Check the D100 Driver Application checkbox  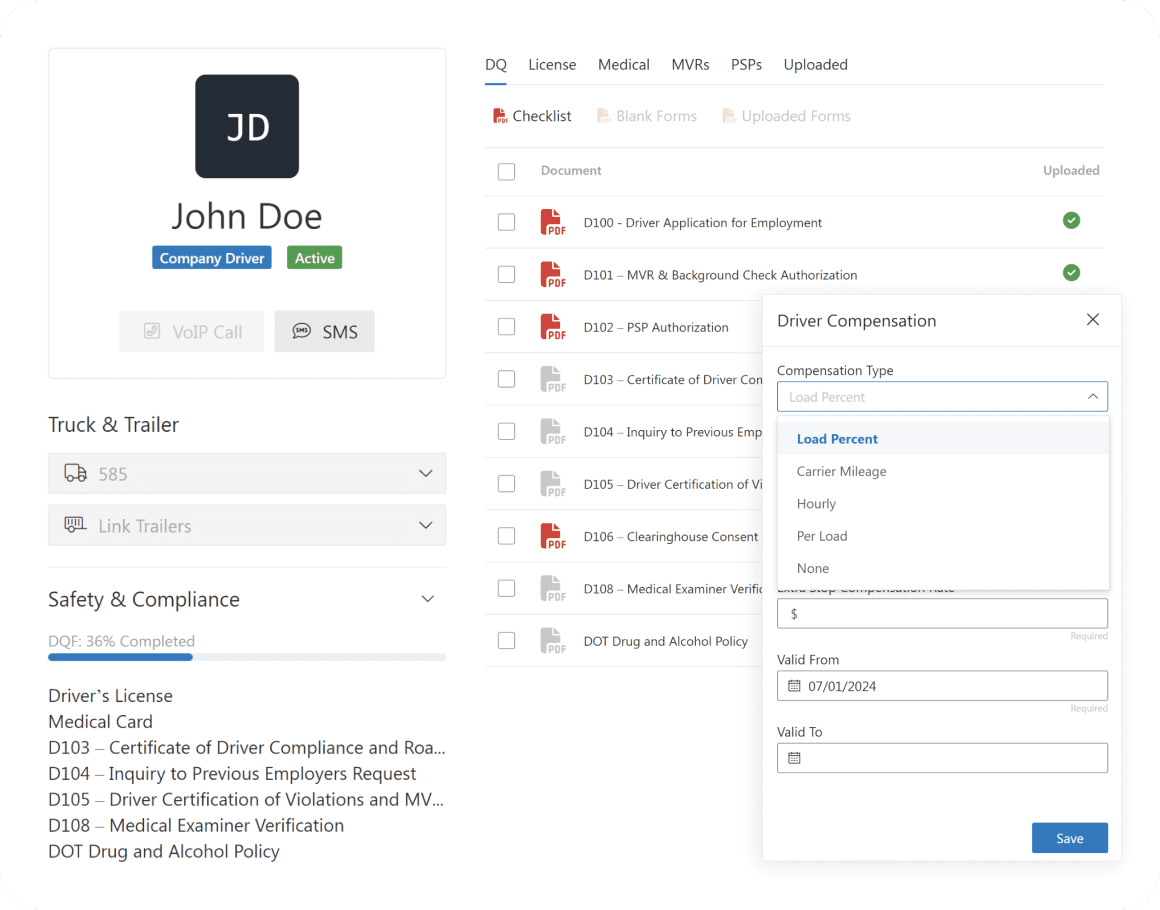click(506, 222)
